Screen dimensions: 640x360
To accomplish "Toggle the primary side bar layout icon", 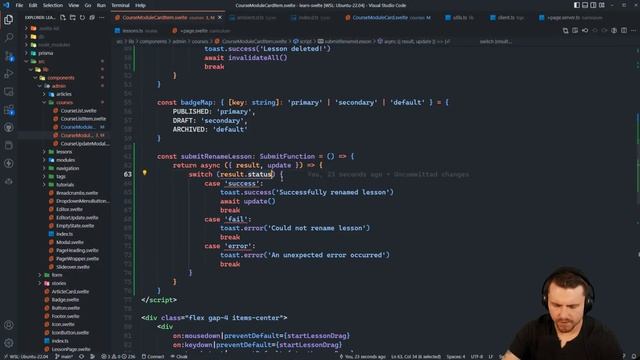I will 577,5.
